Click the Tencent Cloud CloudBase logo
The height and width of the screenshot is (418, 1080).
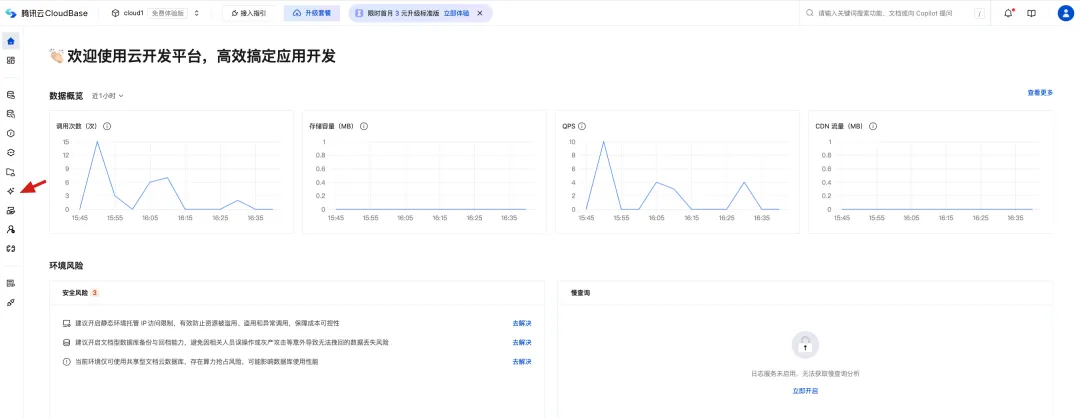coord(46,13)
